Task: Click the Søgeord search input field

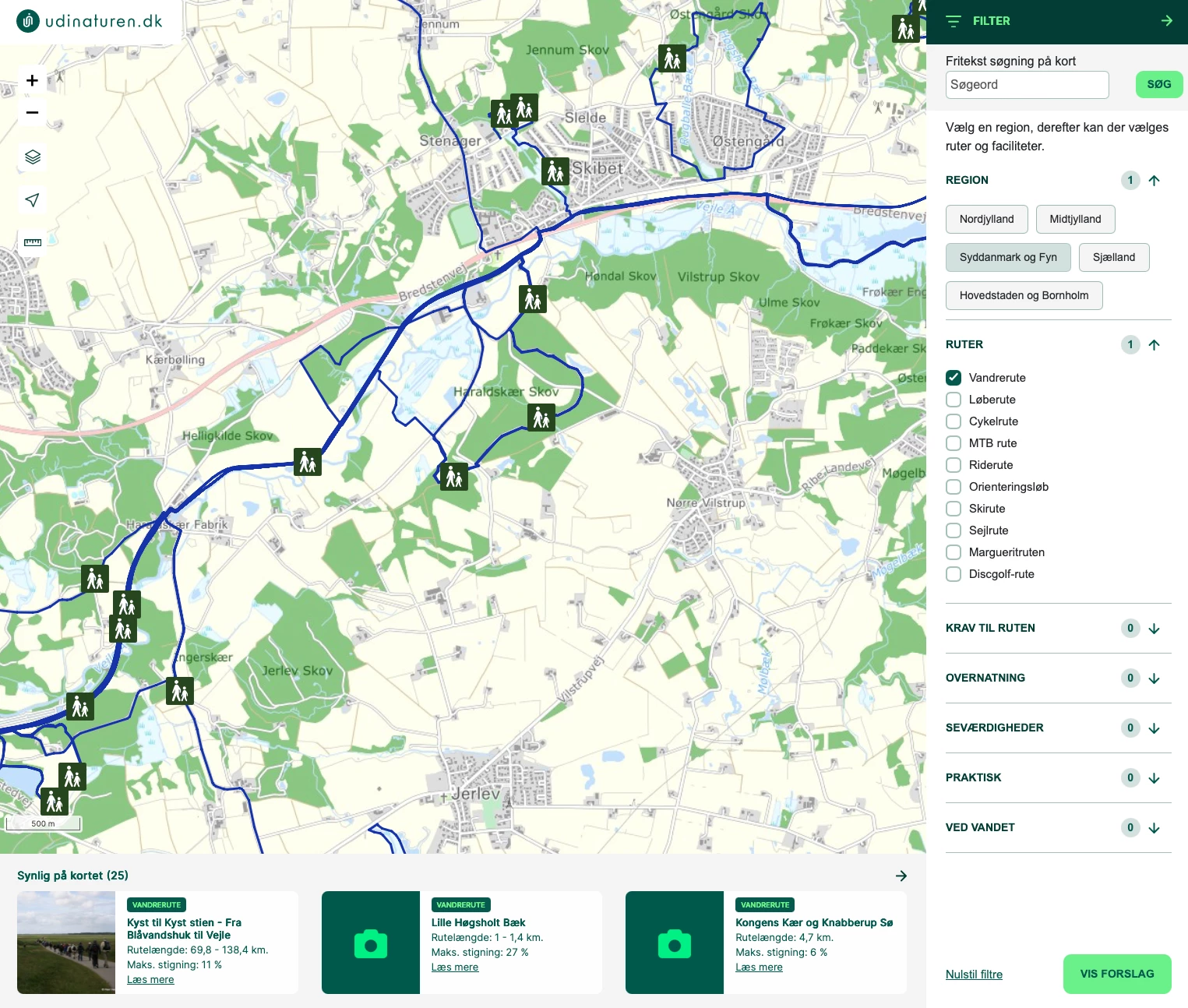Action: point(1027,85)
